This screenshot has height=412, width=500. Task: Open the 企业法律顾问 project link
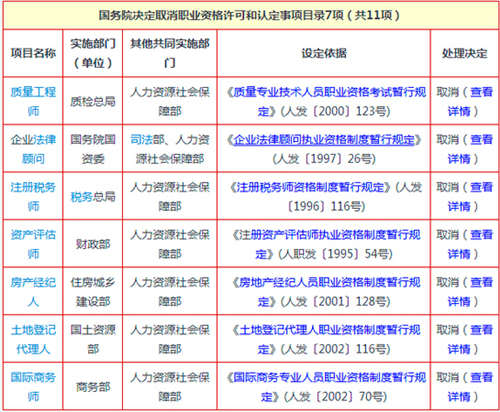coord(33,149)
